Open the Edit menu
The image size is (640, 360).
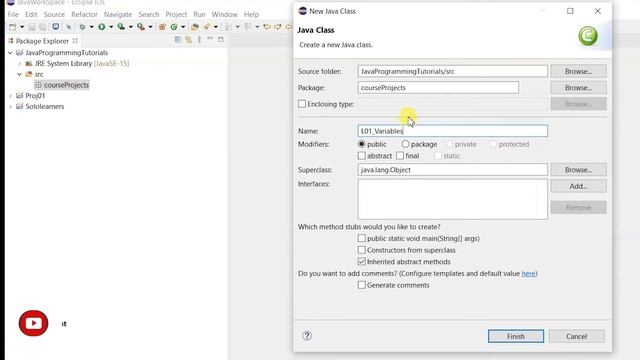[x=31, y=14]
